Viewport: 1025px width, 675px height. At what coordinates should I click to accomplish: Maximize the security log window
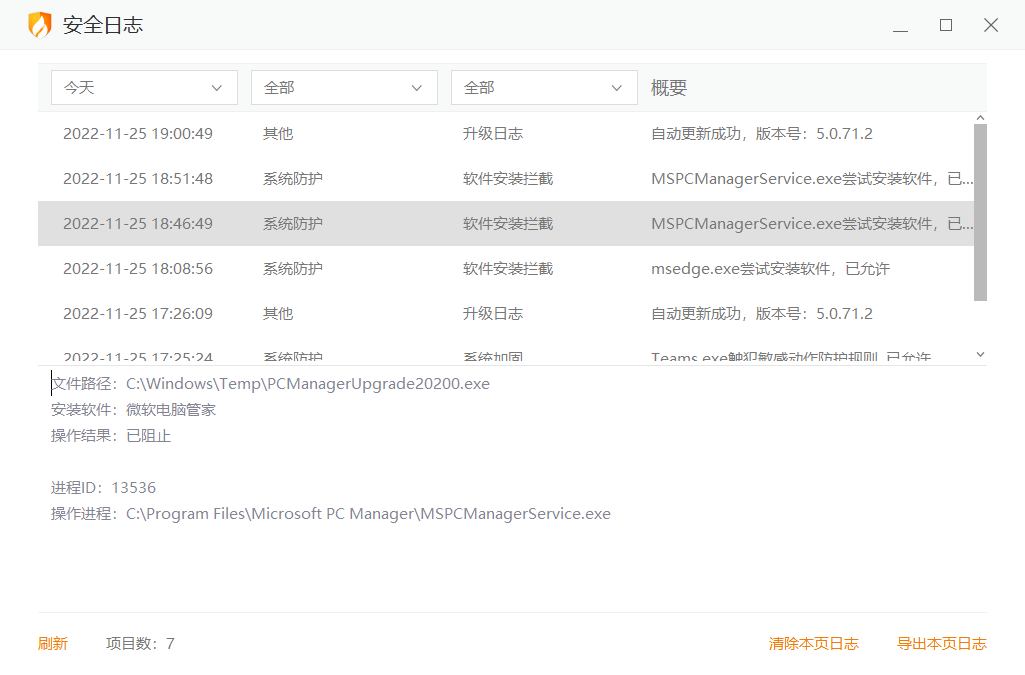[946, 26]
